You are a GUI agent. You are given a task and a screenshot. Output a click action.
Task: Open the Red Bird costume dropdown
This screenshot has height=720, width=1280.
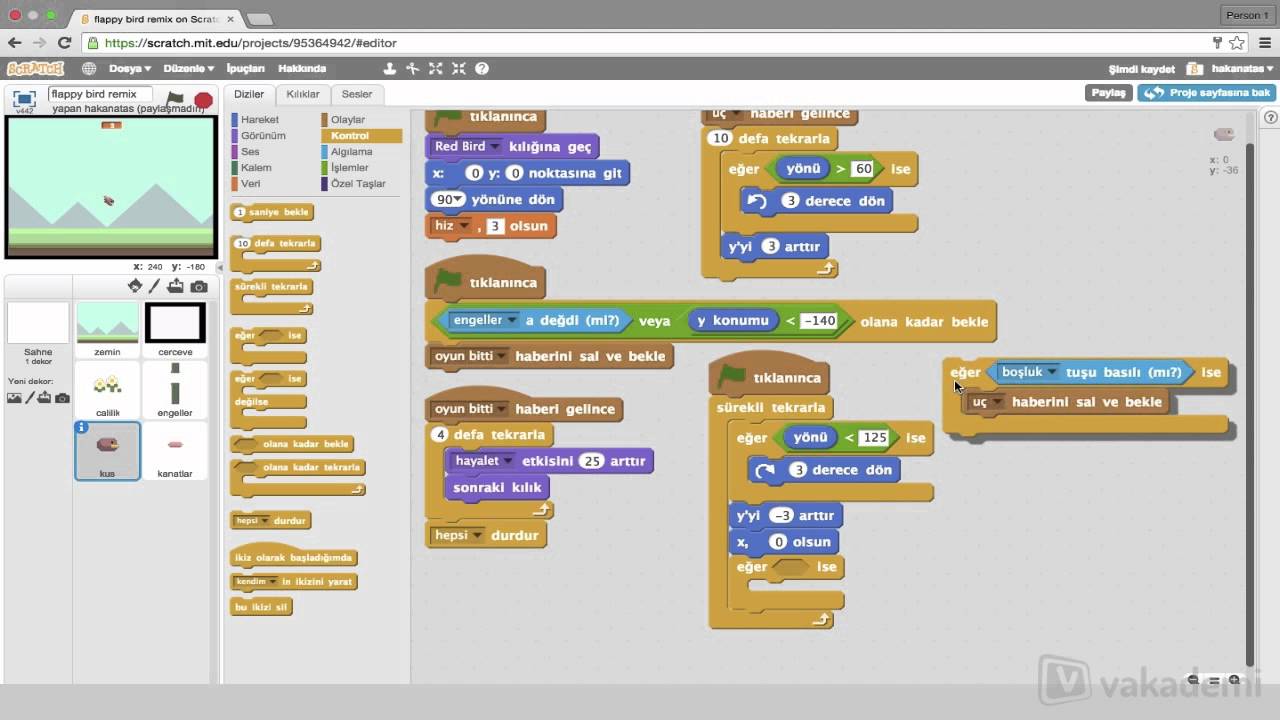tap(494, 147)
